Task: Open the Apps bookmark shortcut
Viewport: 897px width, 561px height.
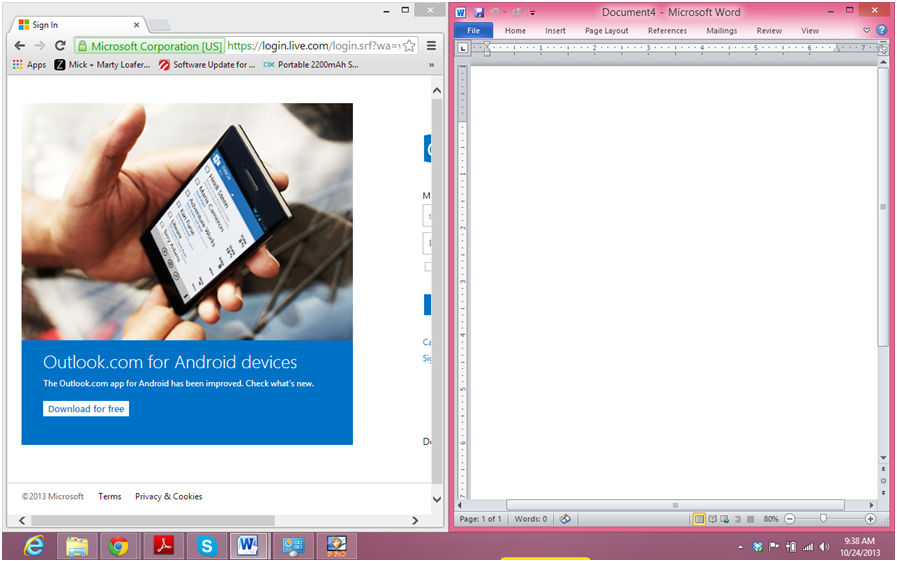Action: pos(29,65)
